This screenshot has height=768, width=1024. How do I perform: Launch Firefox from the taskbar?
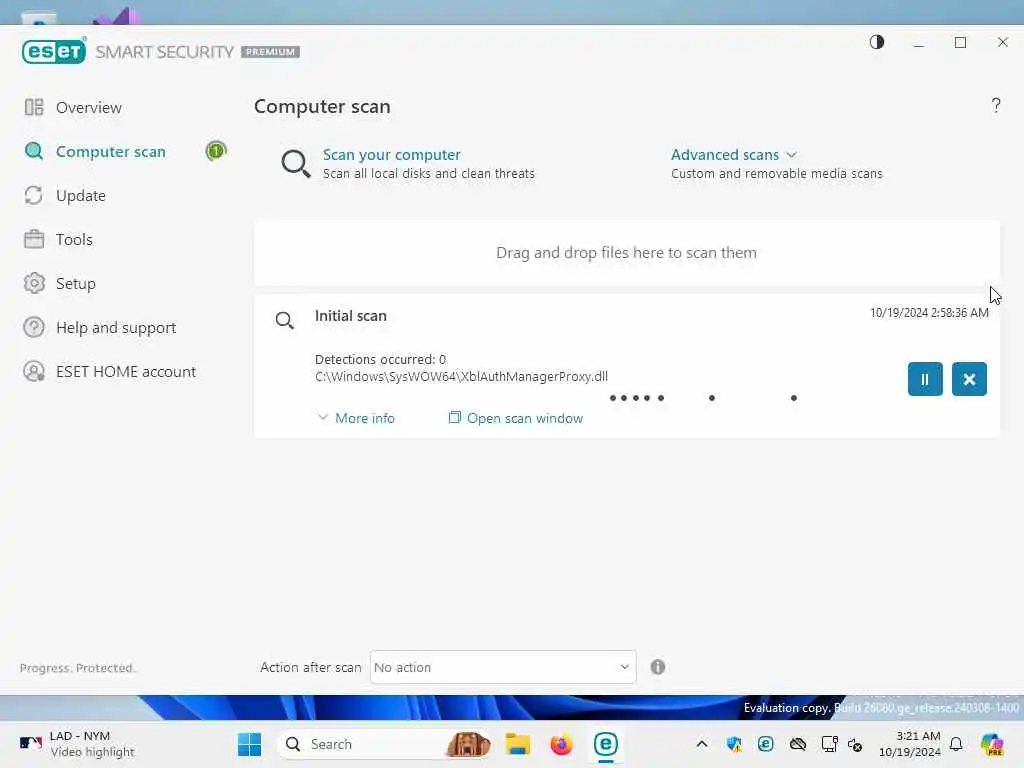[x=561, y=744]
